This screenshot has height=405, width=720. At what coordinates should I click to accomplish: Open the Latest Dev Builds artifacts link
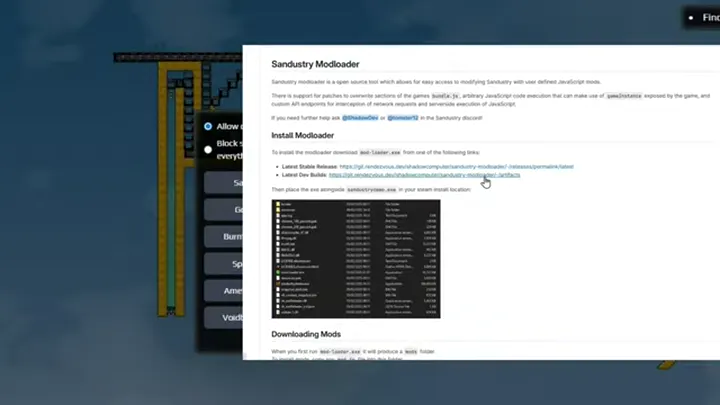pos(424,175)
